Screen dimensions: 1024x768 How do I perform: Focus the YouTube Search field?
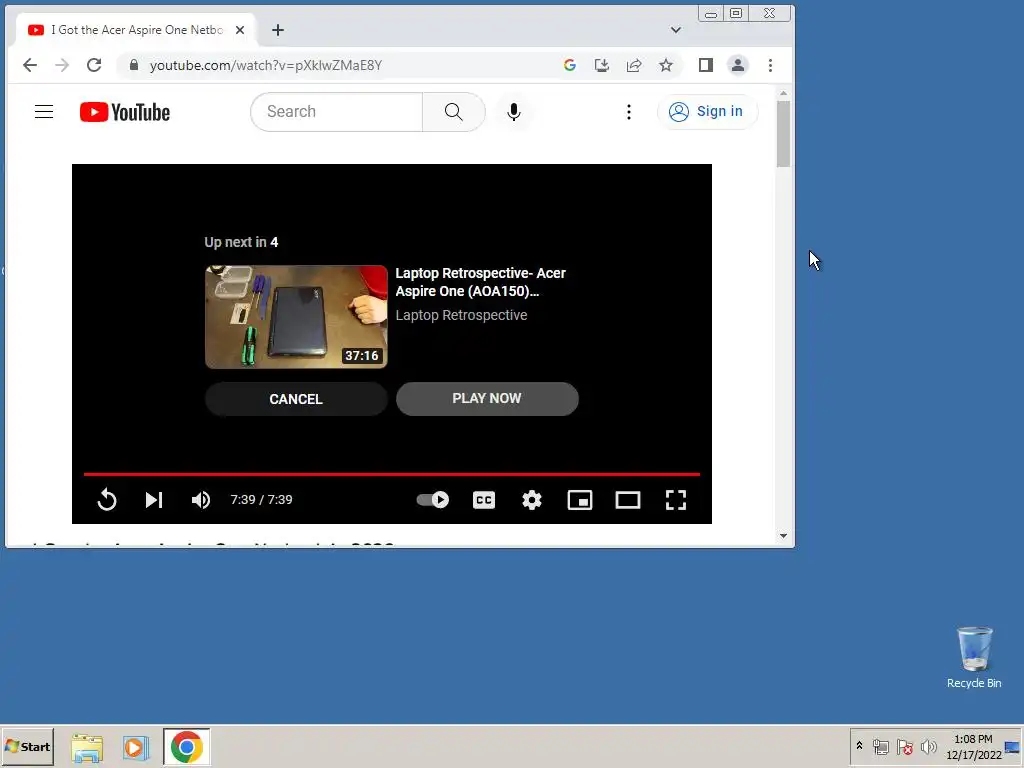[x=337, y=112]
